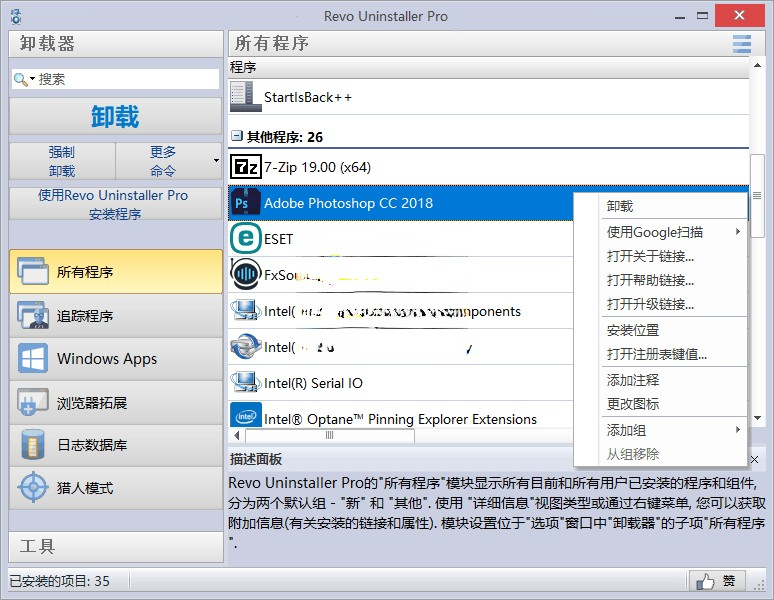774x600 pixels.
Task: Click the Intel(R) Serial IO icon
Action: (x=245, y=382)
